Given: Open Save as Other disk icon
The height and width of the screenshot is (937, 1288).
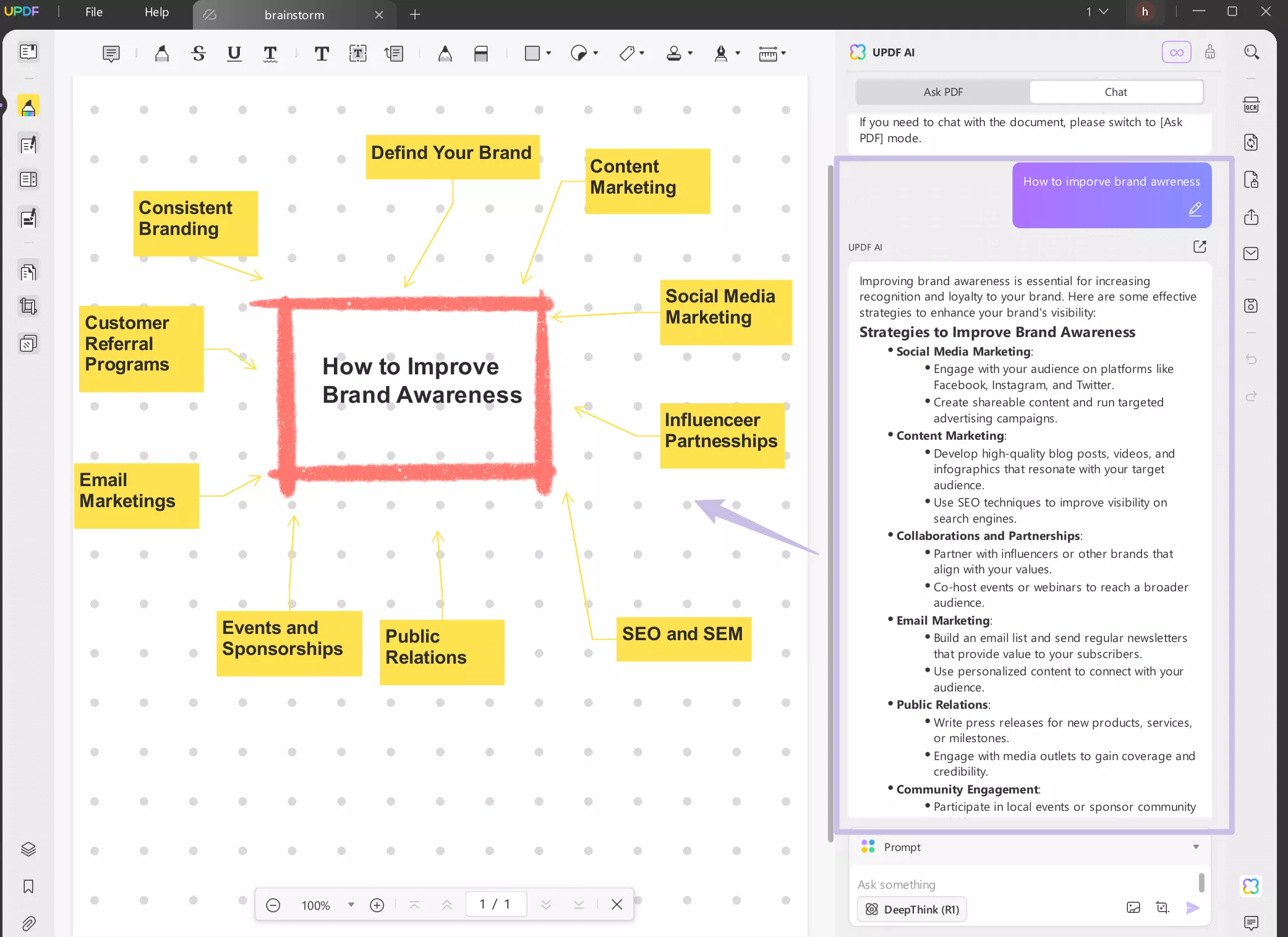Looking at the screenshot, I should 1252,306.
